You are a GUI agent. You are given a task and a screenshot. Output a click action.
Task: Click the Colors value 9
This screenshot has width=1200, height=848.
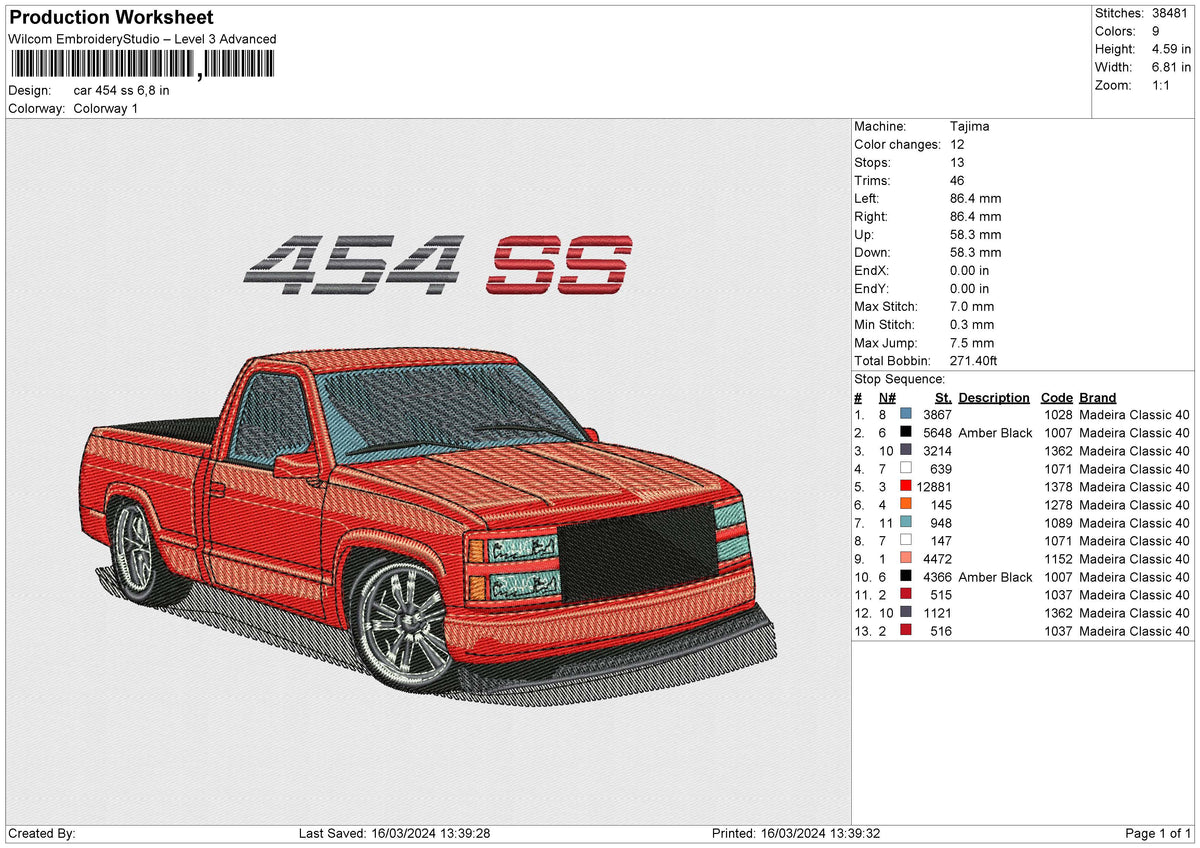pos(1156,31)
